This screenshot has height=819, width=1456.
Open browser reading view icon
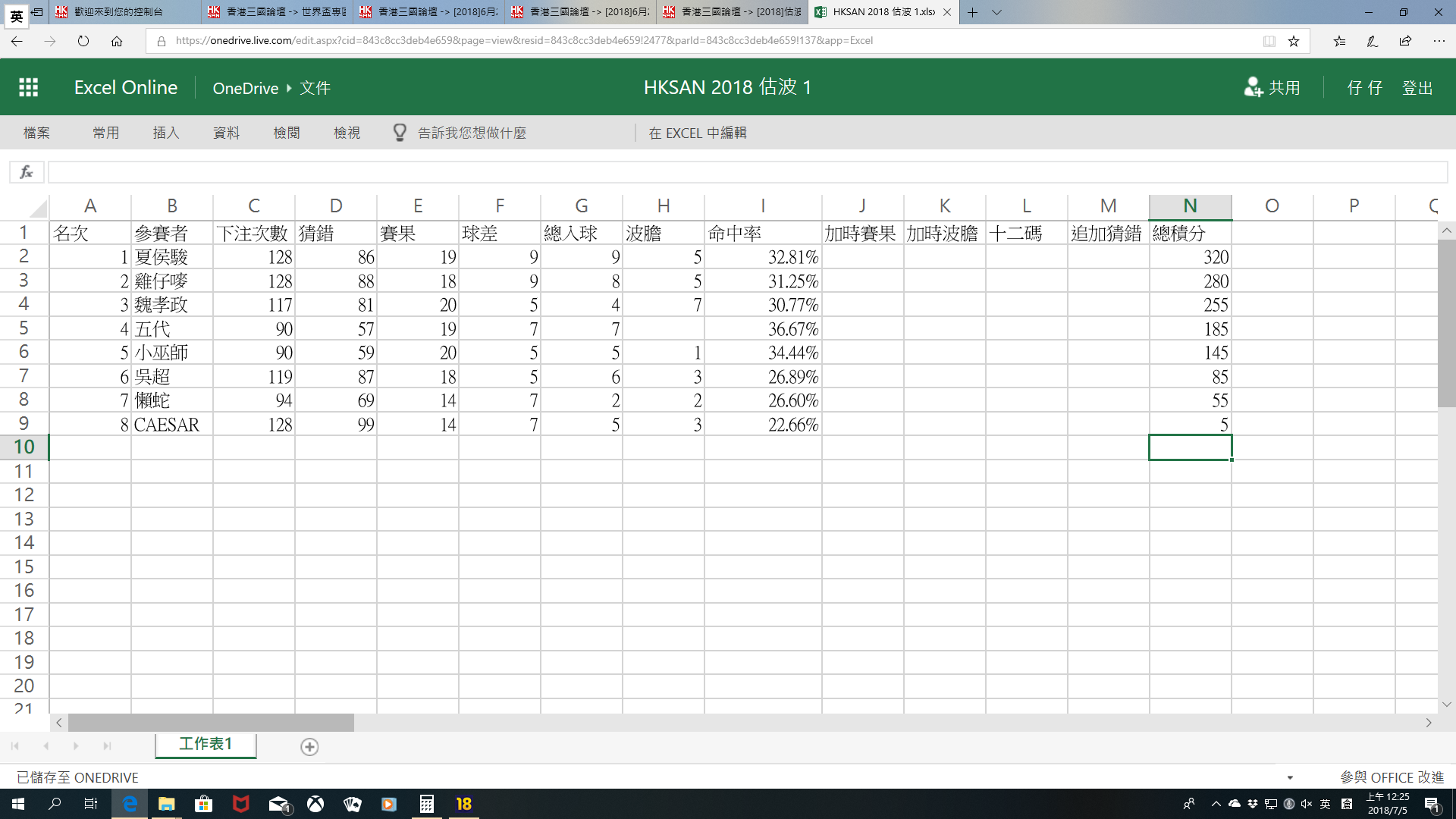1269,41
